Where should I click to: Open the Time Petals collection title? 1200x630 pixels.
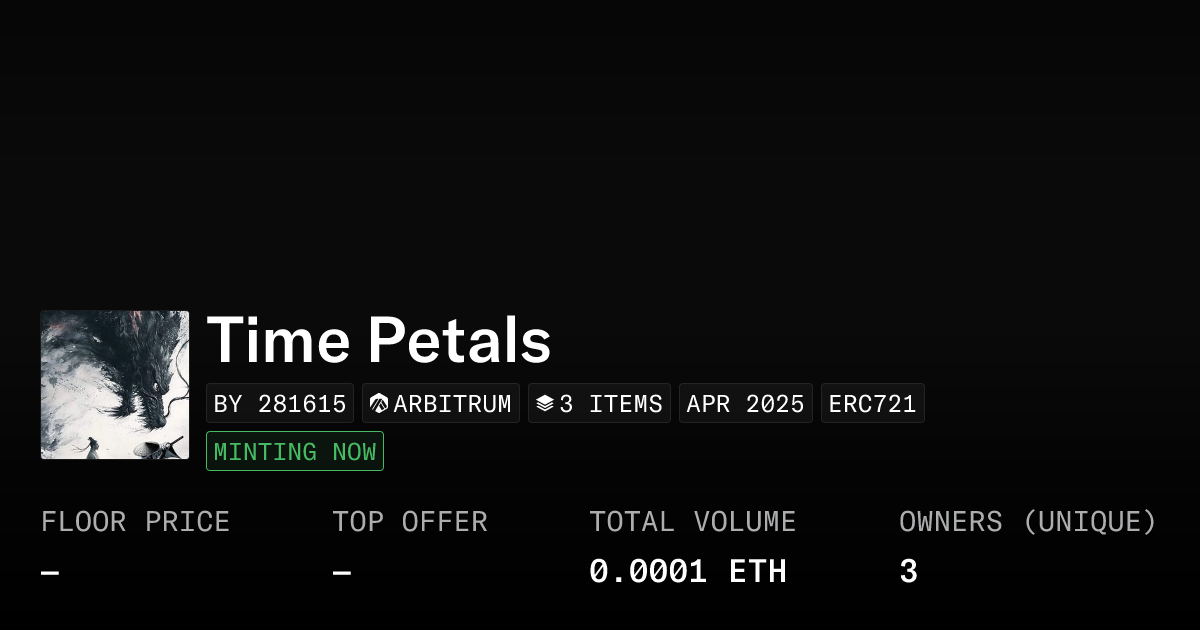(379, 340)
